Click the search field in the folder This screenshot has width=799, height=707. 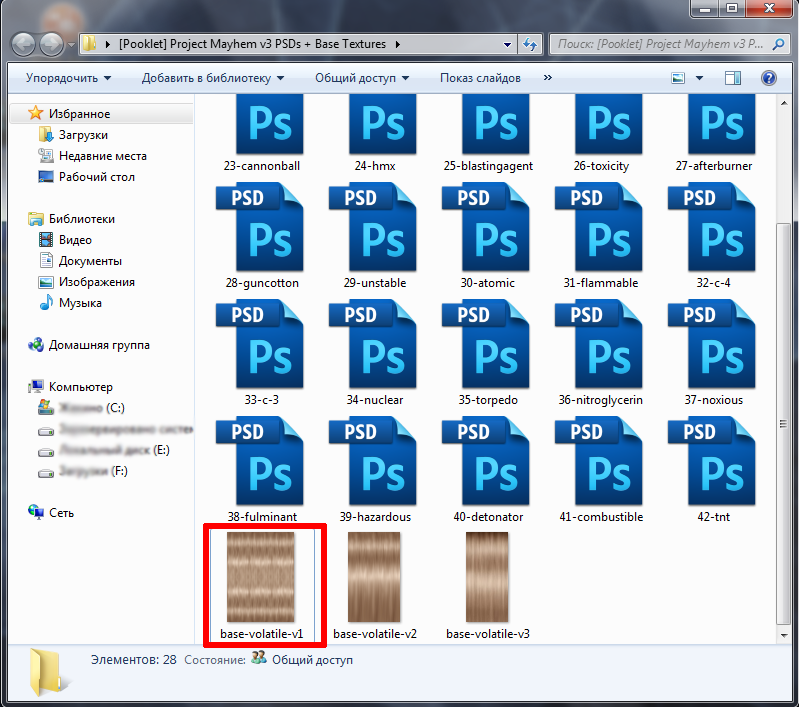[x=655, y=45]
